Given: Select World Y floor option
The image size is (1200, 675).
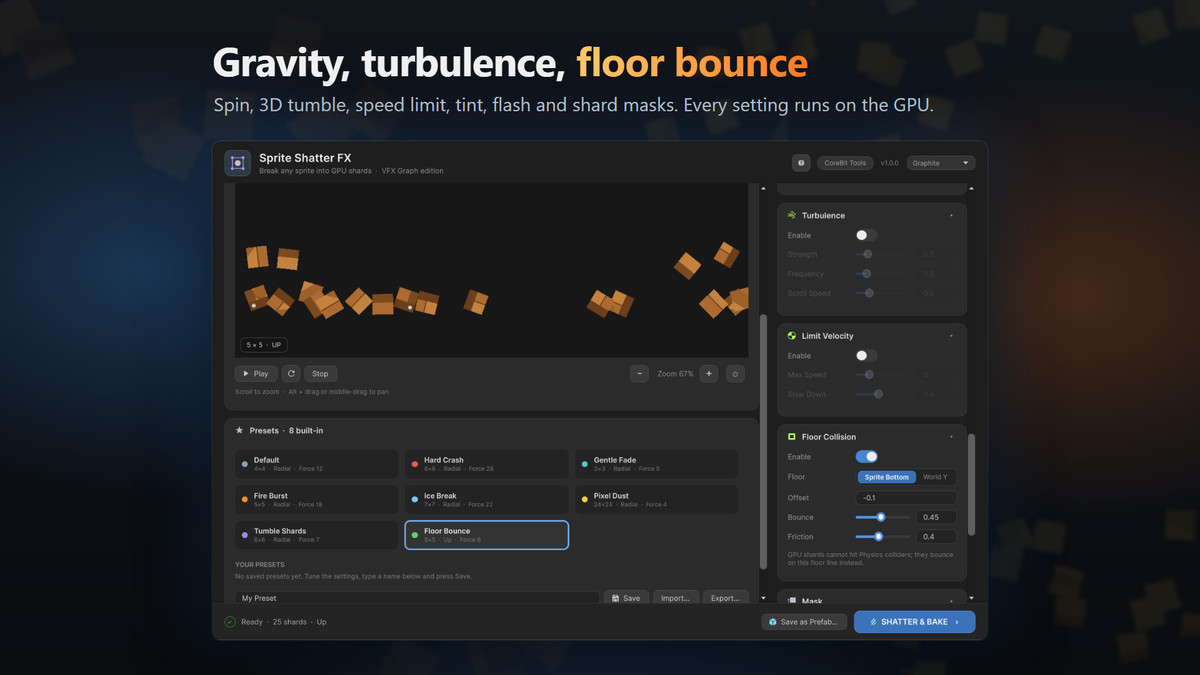Looking at the screenshot, I should [935, 477].
